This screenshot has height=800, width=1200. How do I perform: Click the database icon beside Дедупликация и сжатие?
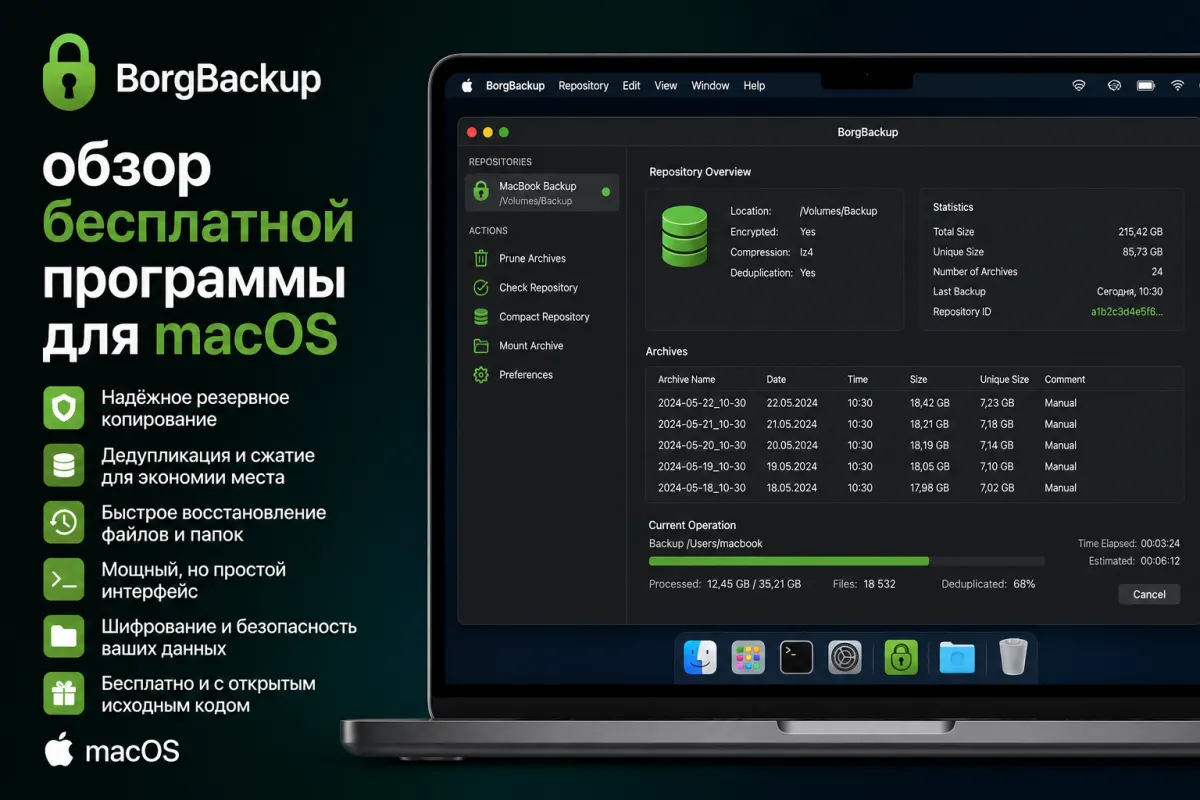[x=63, y=465]
